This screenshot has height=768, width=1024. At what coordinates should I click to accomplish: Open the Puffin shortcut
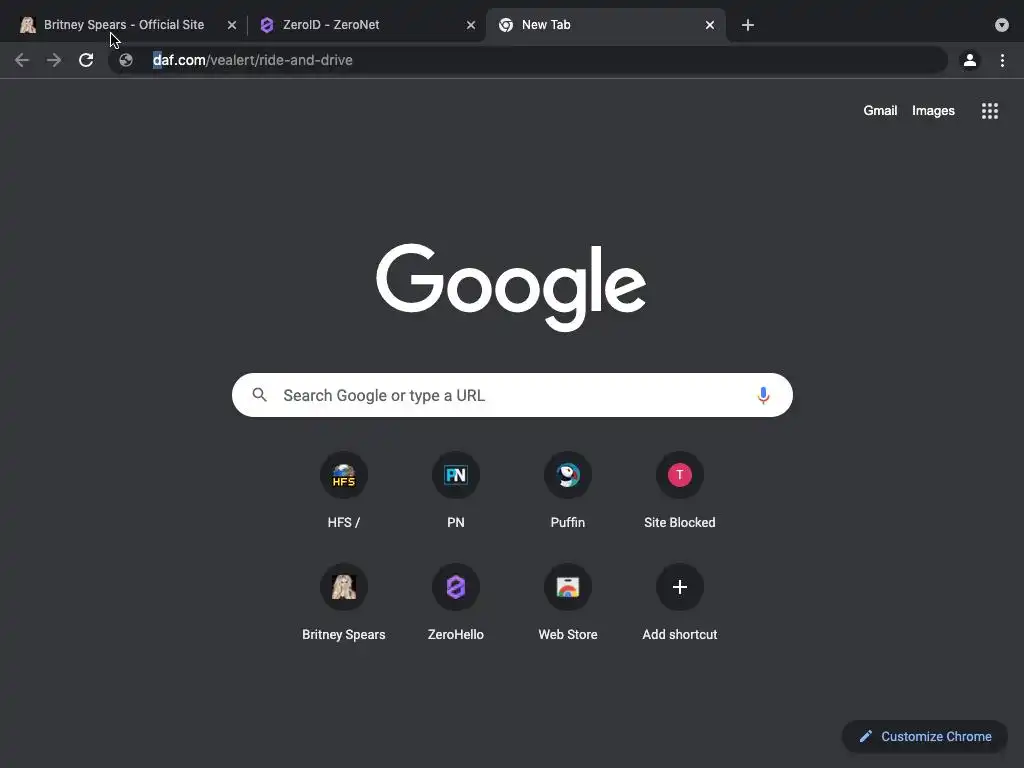[568, 490]
